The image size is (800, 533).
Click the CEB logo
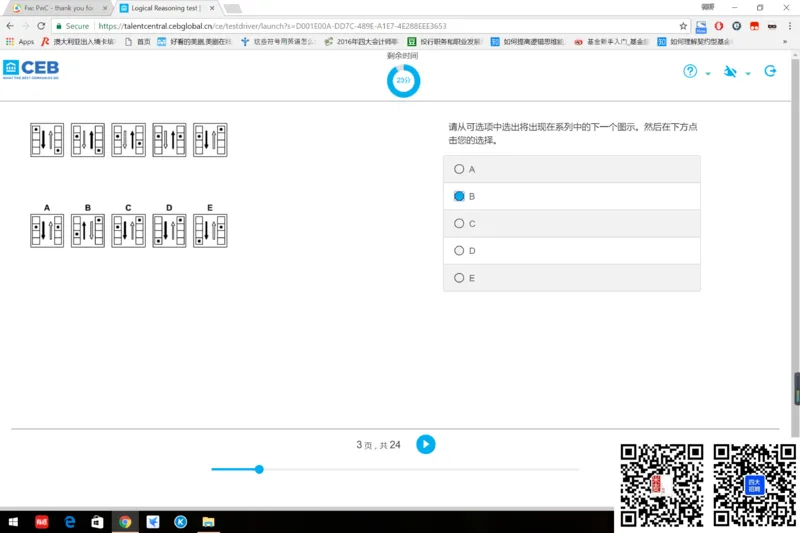31,69
